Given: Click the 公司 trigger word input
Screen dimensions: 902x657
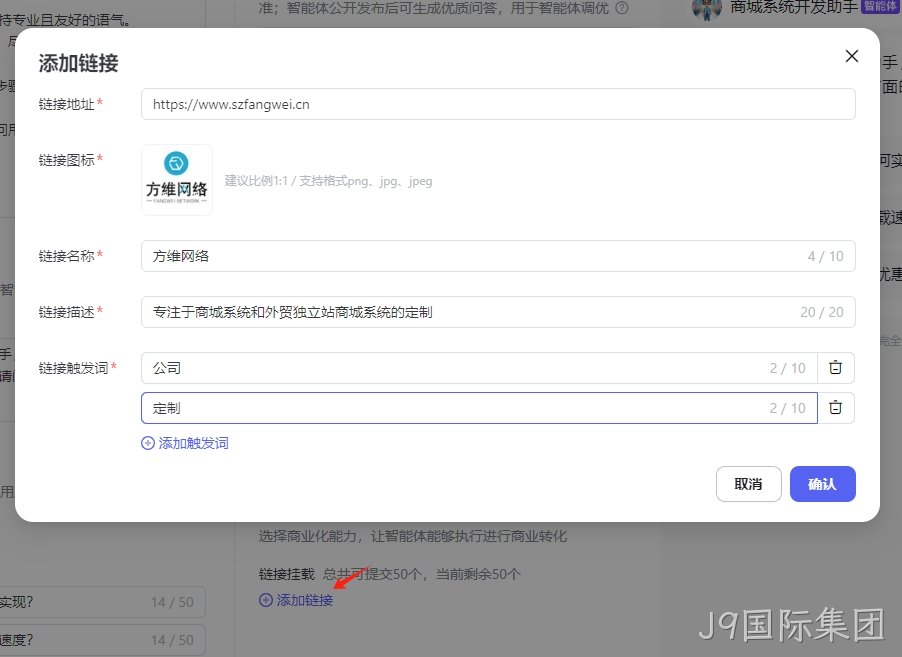Looking at the screenshot, I should (479, 368).
